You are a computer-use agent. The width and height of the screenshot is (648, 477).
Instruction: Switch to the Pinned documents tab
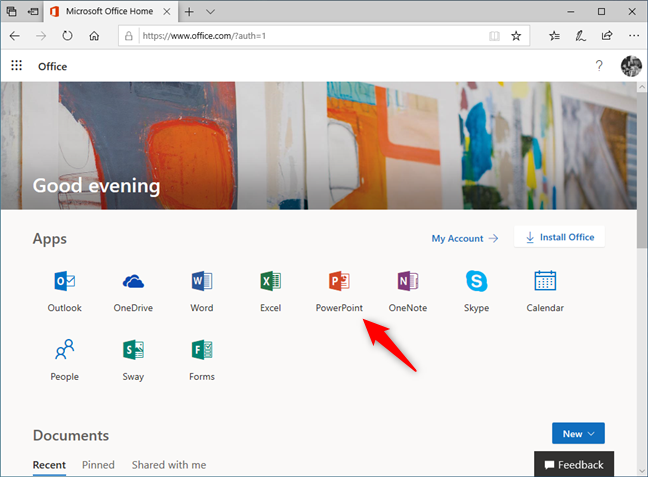coord(98,465)
